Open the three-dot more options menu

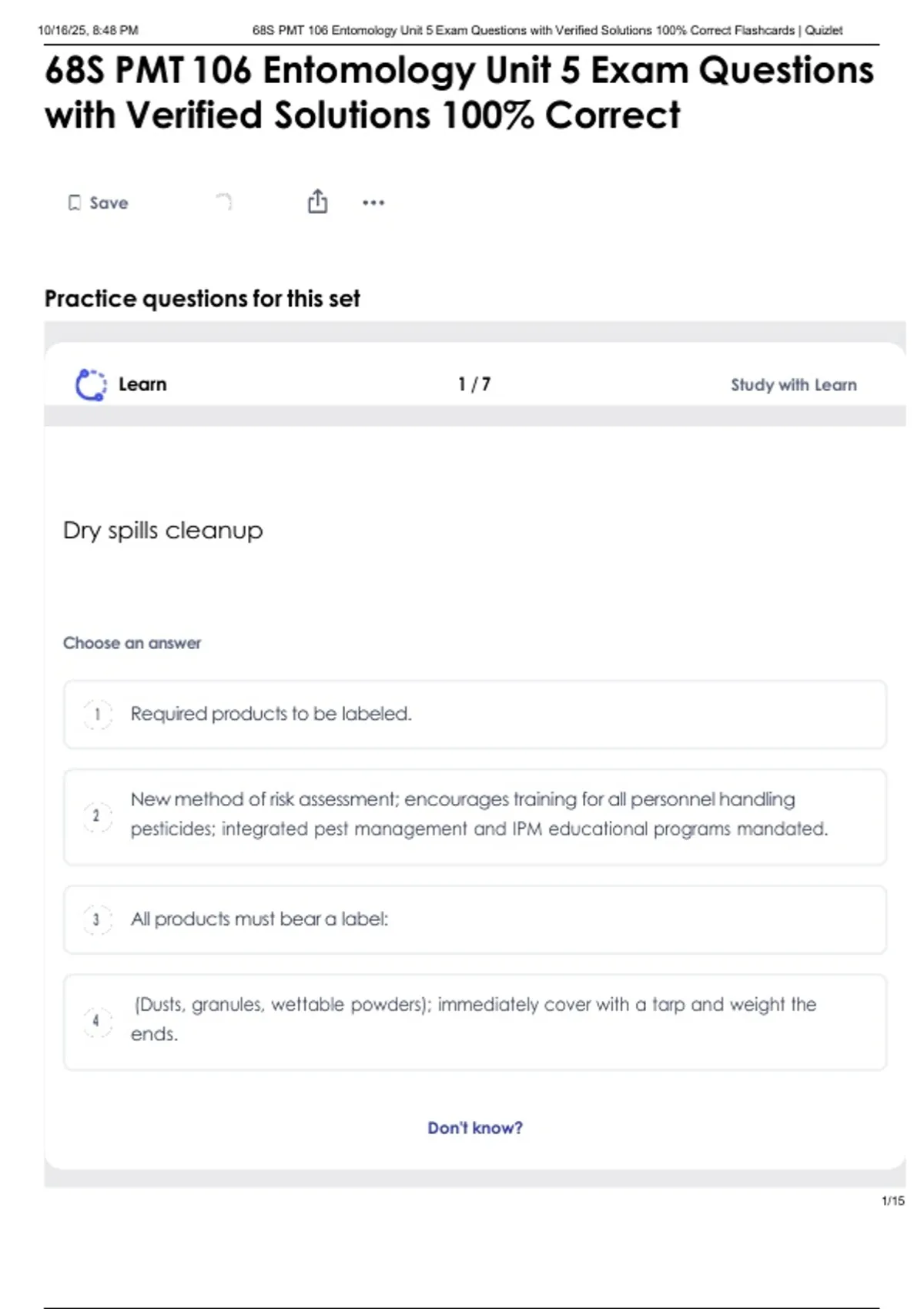point(373,203)
